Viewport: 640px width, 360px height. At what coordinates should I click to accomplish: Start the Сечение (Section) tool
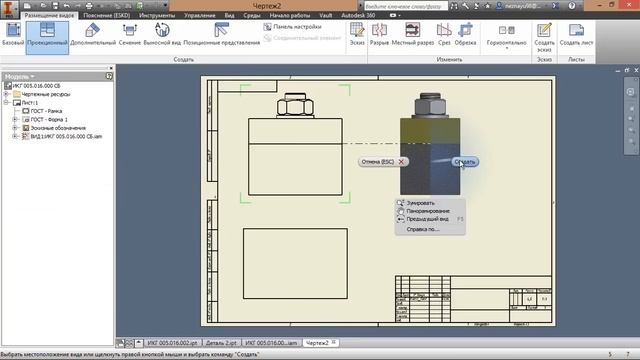[130, 34]
